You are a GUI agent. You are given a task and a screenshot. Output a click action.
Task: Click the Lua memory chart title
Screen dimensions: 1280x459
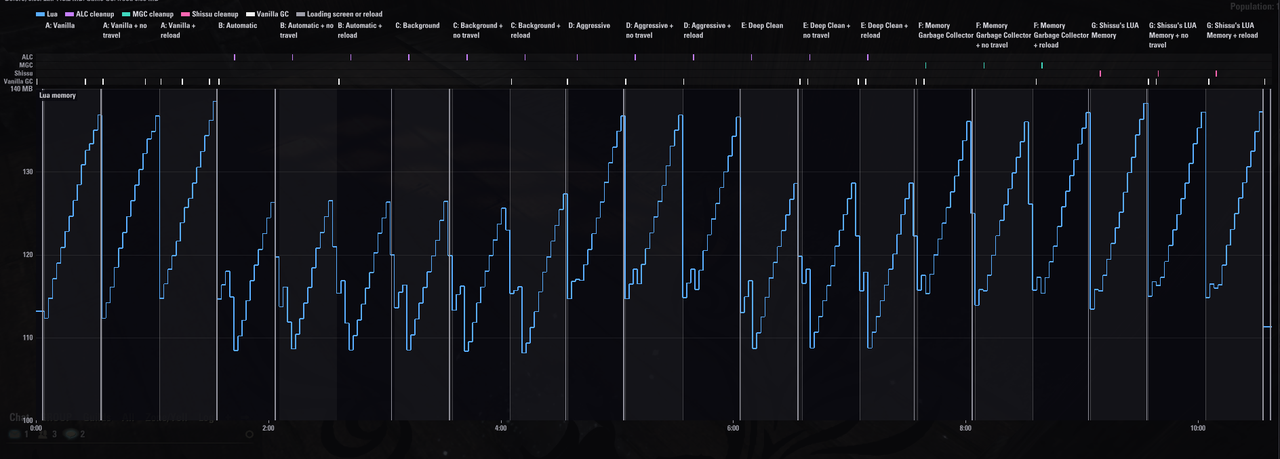coord(57,95)
